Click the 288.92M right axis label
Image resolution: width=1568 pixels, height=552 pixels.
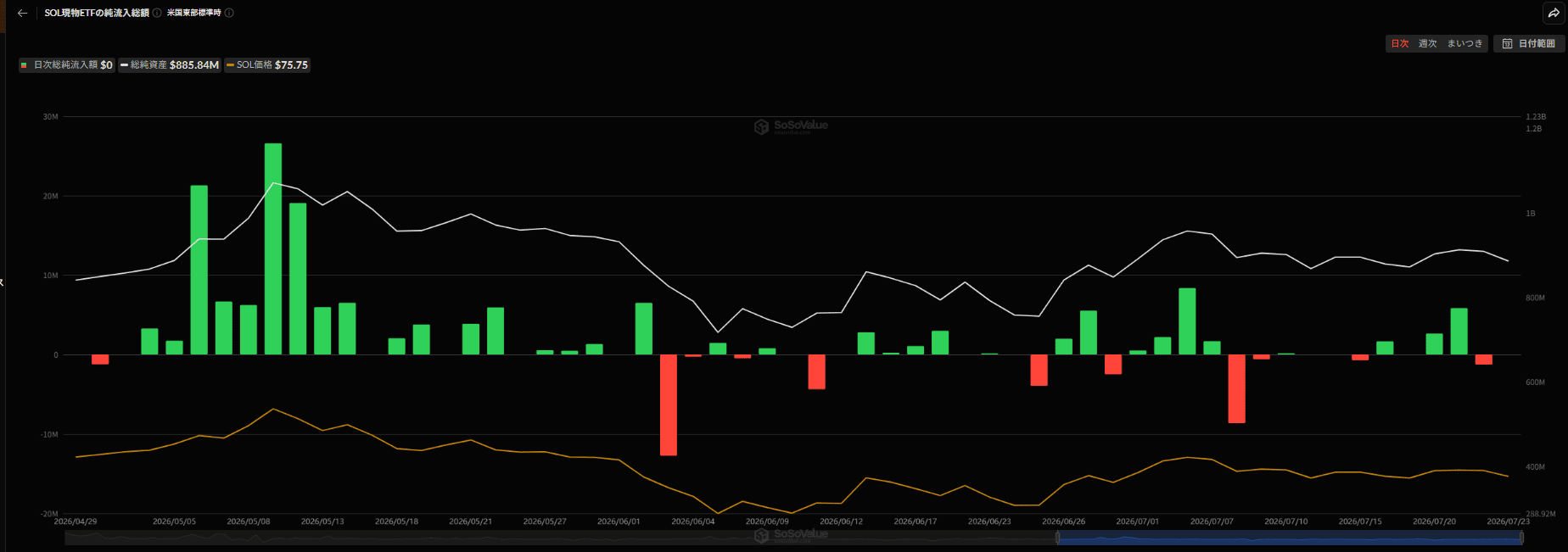point(1541,514)
